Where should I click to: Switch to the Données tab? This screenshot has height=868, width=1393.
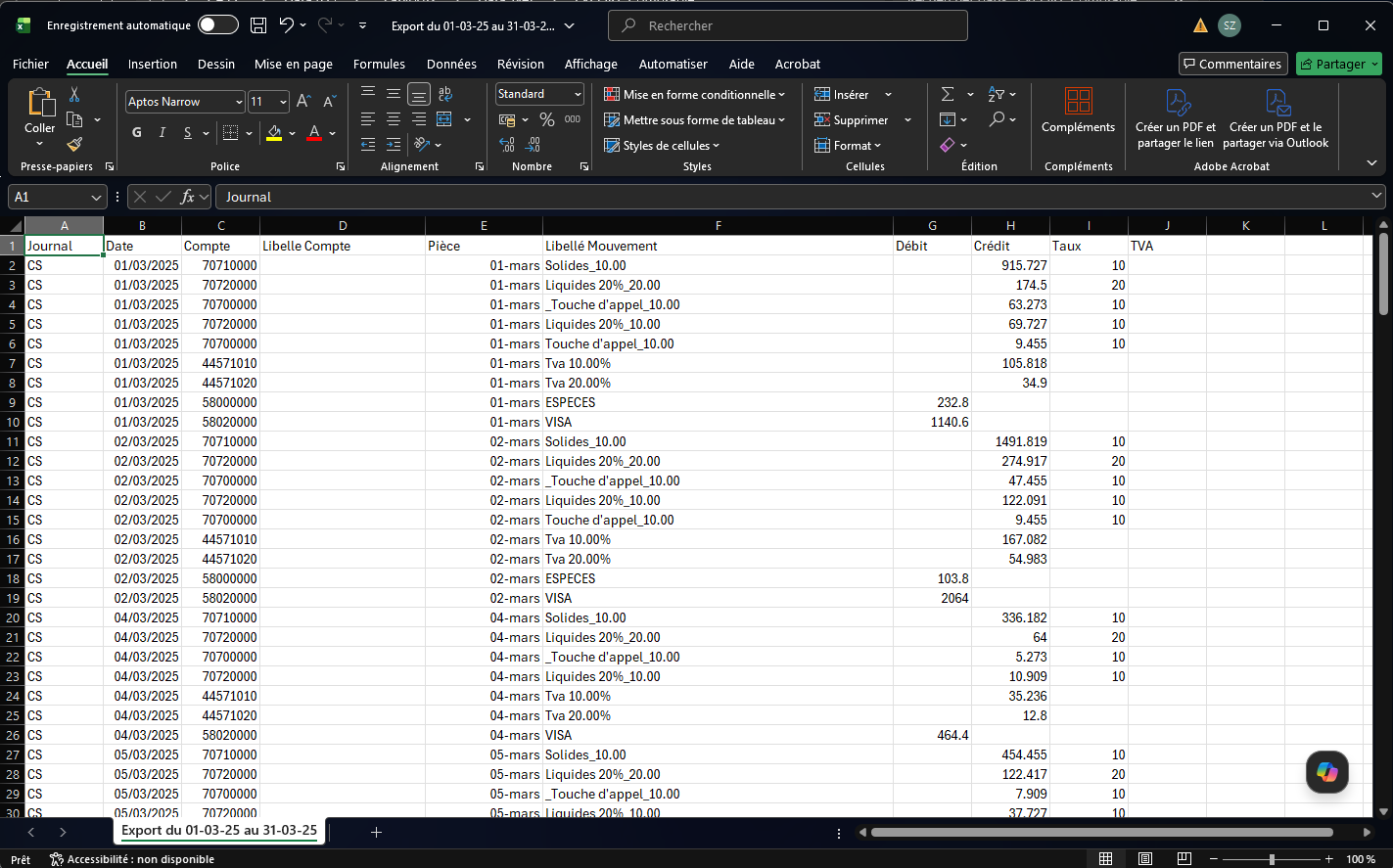[x=451, y=64]
